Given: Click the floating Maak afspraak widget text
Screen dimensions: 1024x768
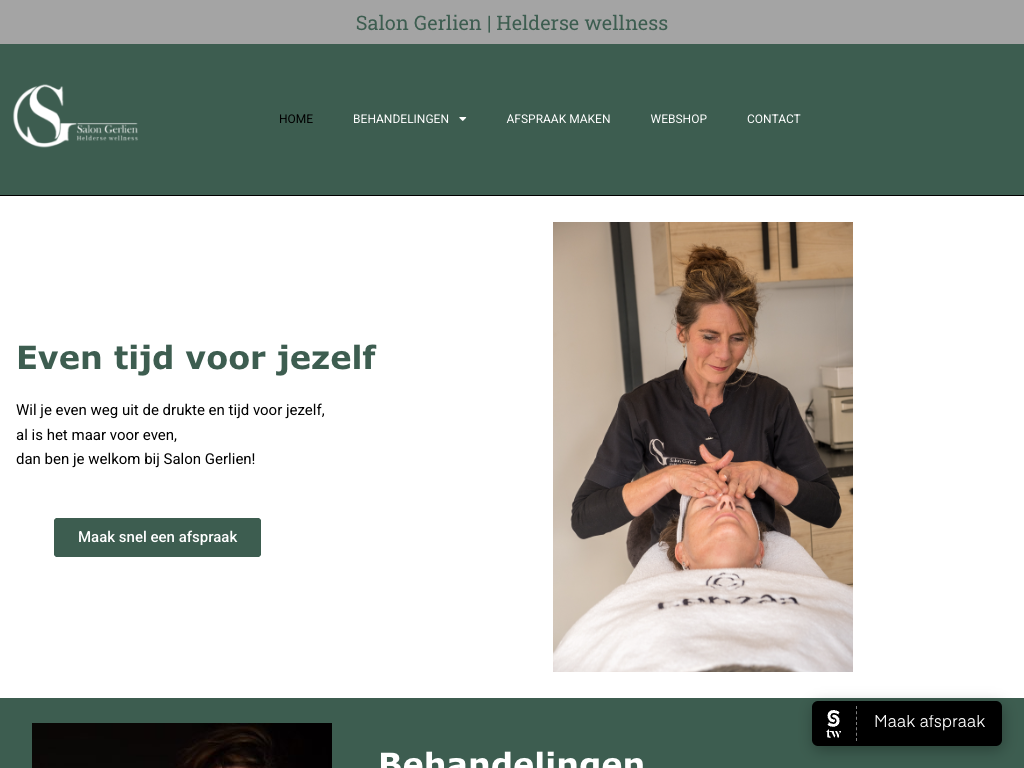Looking at the screenshot, I should tap(929, 722).
